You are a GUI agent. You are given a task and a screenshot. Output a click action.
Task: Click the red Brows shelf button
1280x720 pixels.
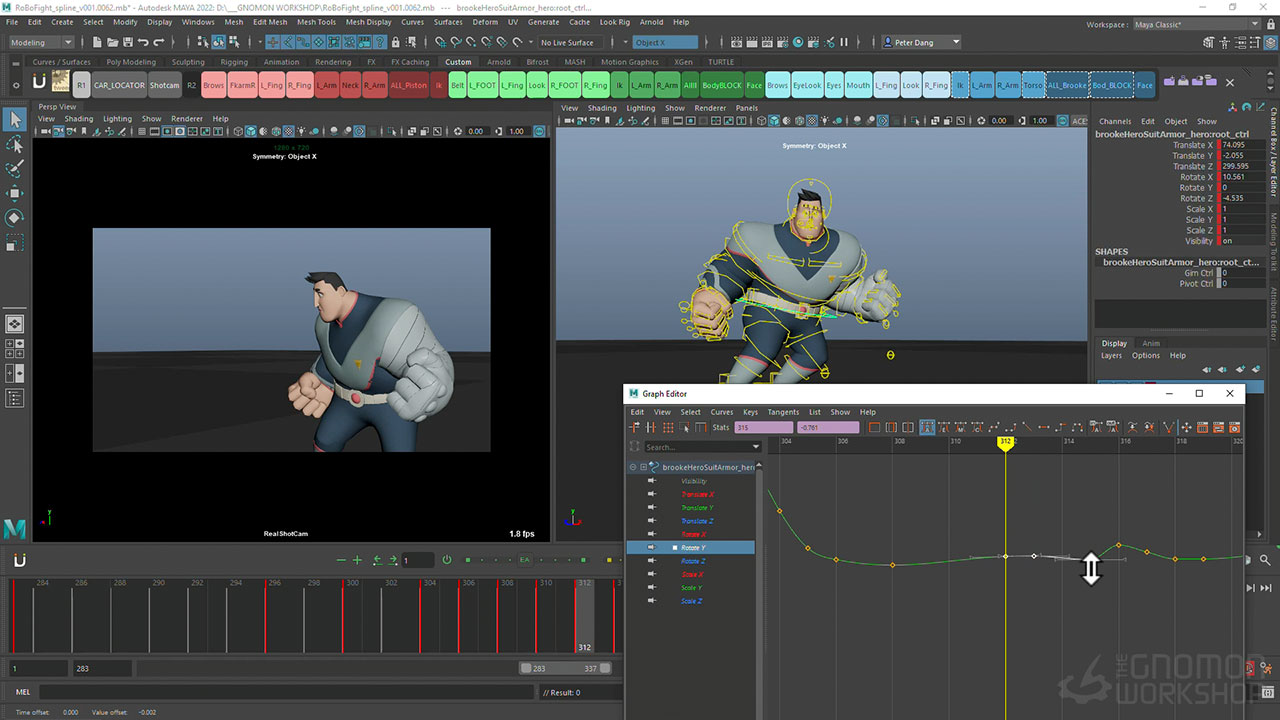[x=214, y=85]
